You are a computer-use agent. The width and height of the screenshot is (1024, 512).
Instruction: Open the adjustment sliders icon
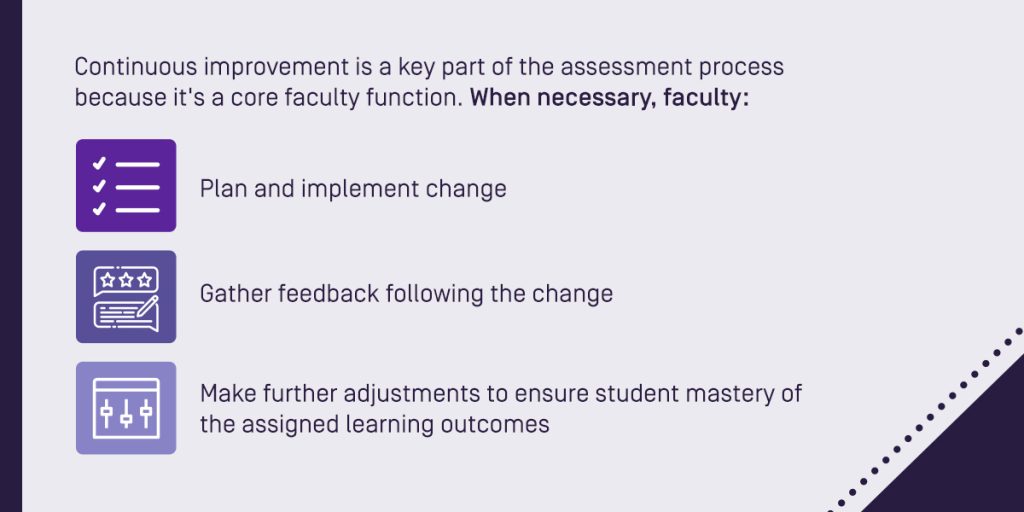(x=126, y=408)
